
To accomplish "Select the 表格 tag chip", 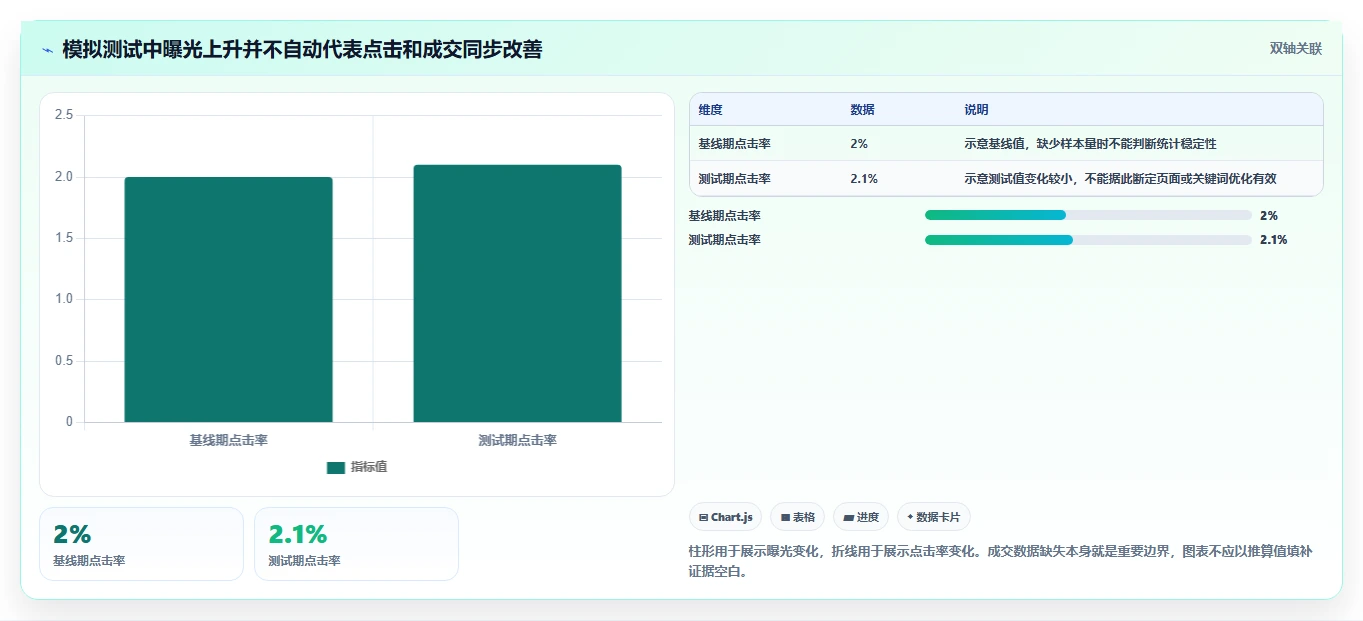I will (797, 517).
